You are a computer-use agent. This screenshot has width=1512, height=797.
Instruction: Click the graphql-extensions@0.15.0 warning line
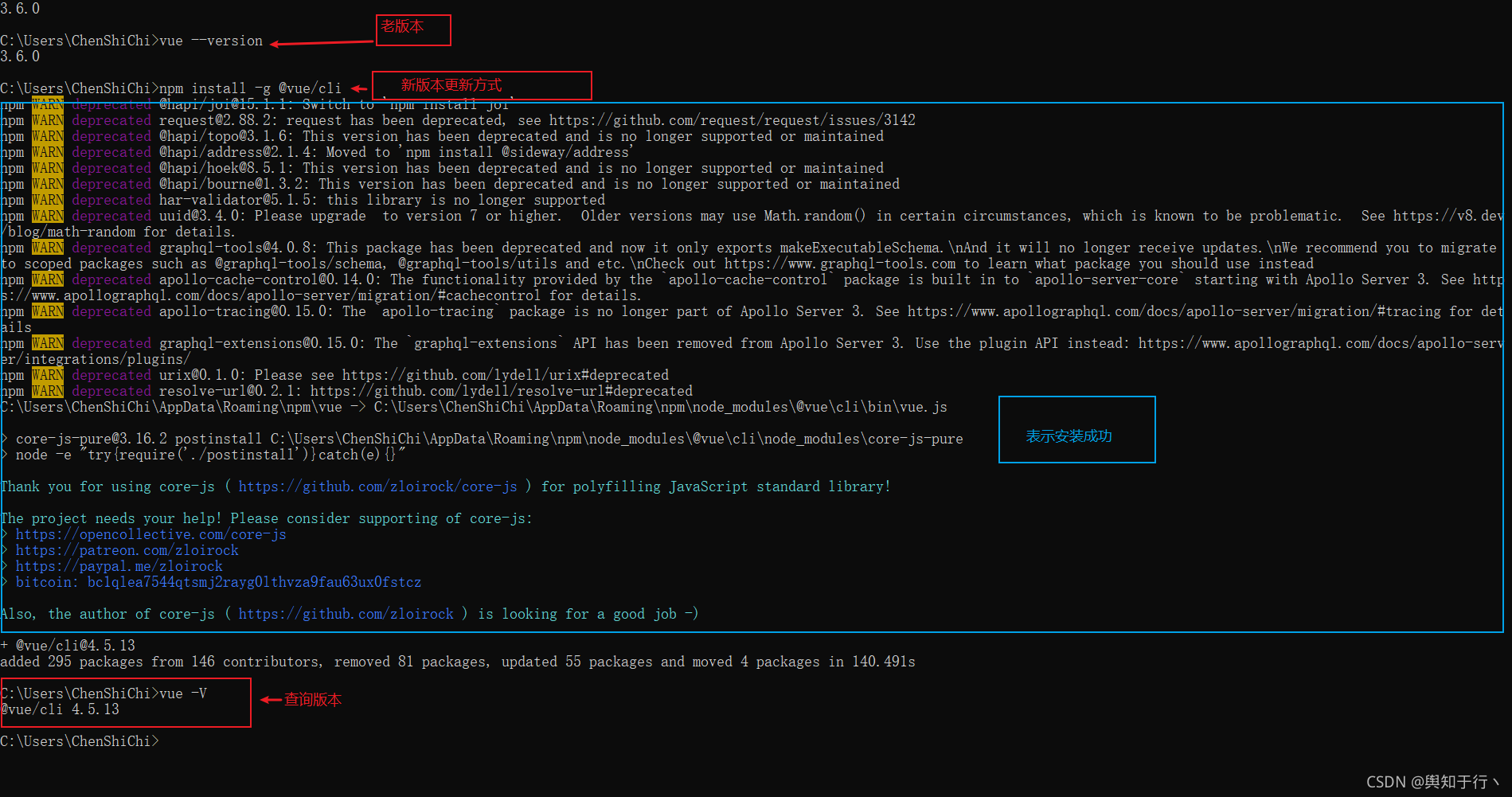point(752,351)
